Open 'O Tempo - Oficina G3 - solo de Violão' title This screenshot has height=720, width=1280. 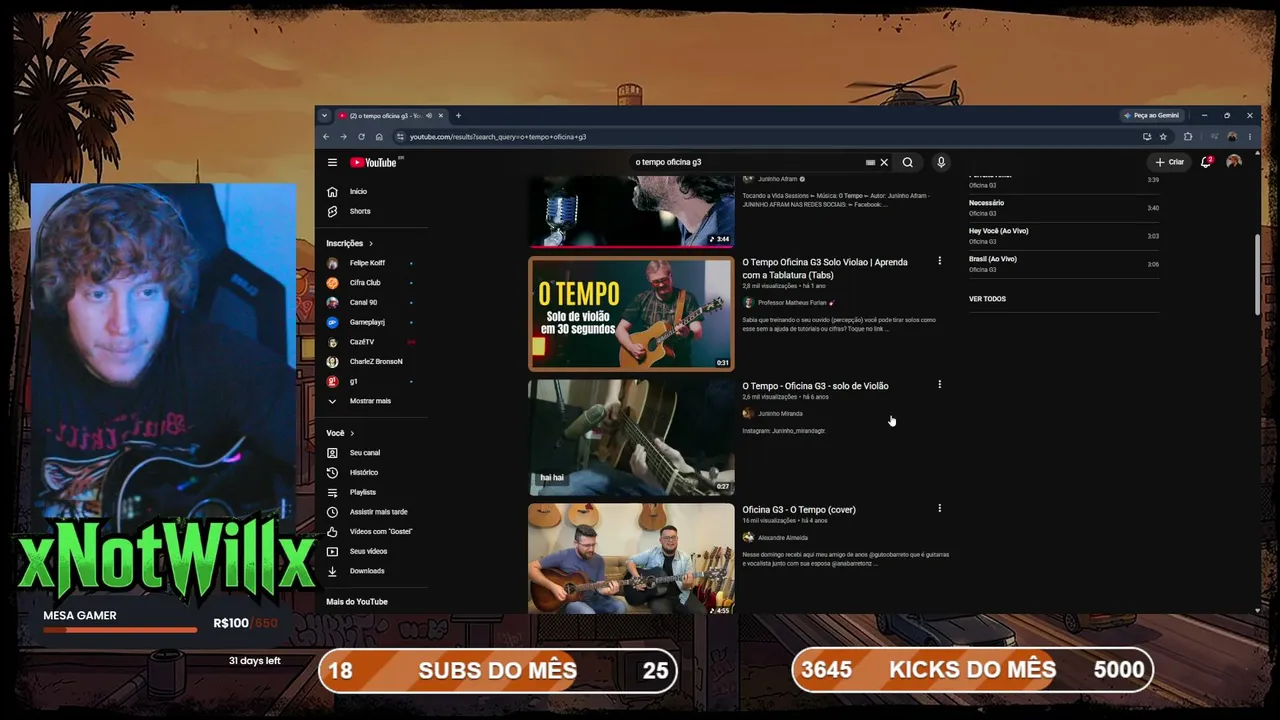coord(815,386)
